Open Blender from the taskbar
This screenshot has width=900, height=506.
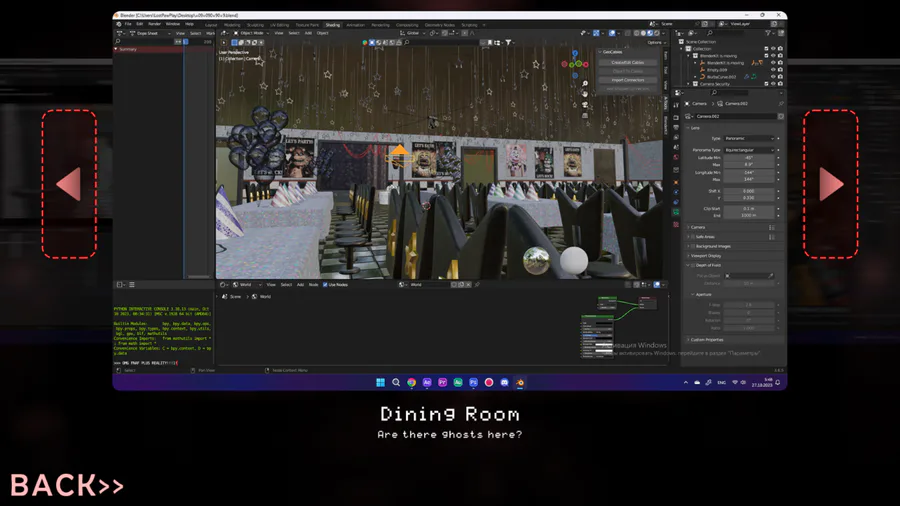point(520,382)
